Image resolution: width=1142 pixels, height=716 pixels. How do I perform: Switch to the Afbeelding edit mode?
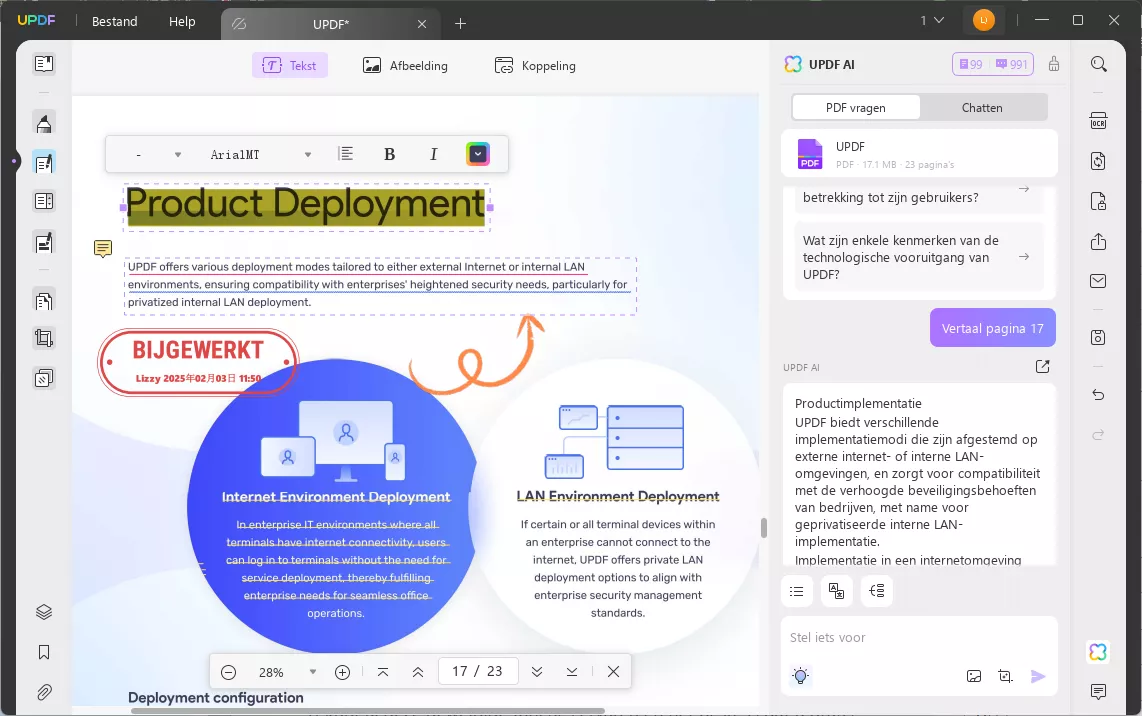[x=405, y=66]
